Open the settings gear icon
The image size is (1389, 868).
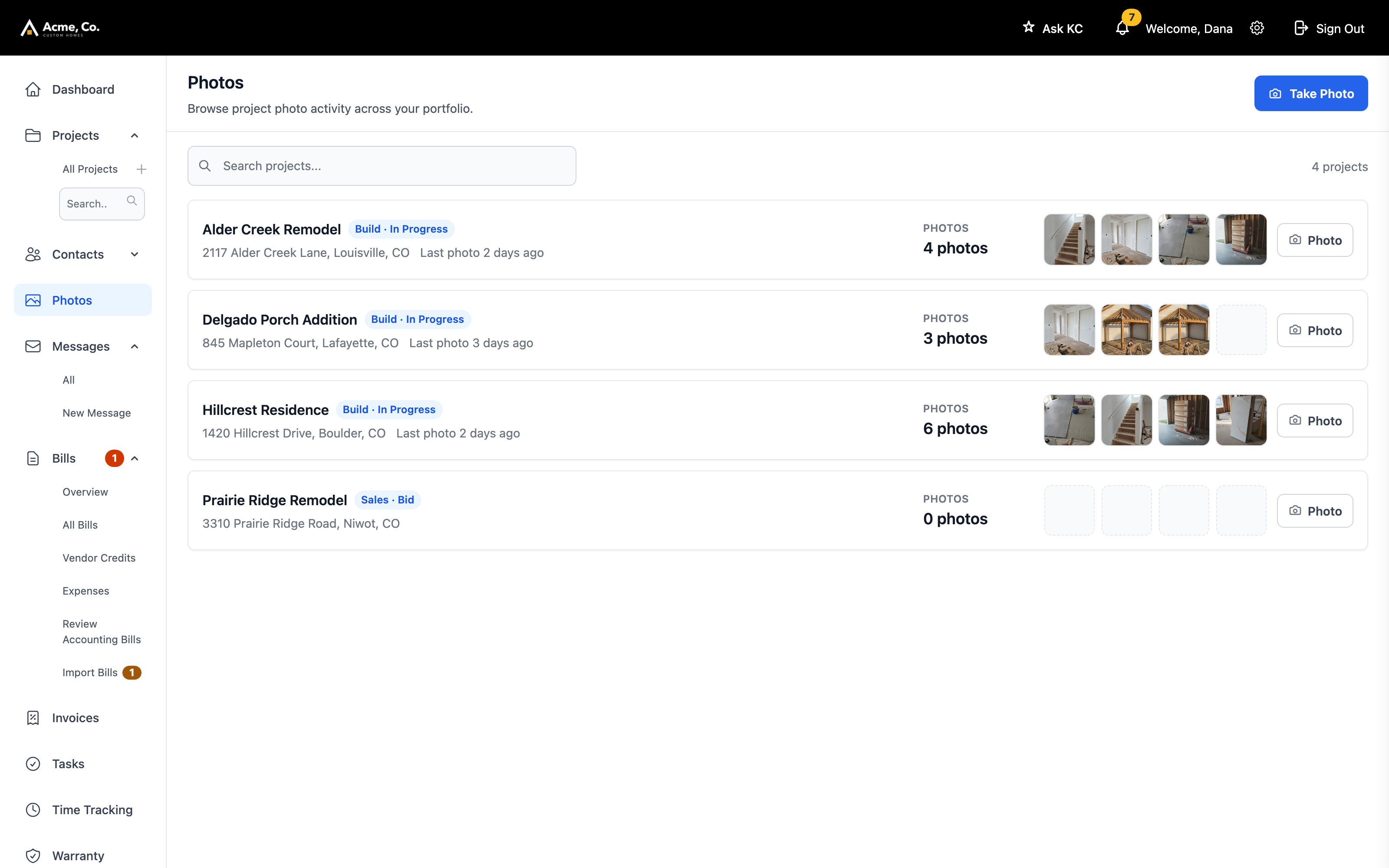point(1257,28)
